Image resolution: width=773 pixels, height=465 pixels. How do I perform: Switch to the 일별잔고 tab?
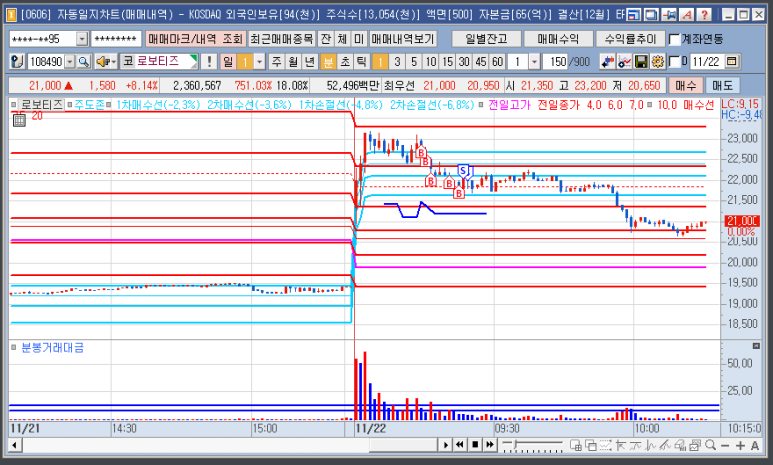coord(485,38)
